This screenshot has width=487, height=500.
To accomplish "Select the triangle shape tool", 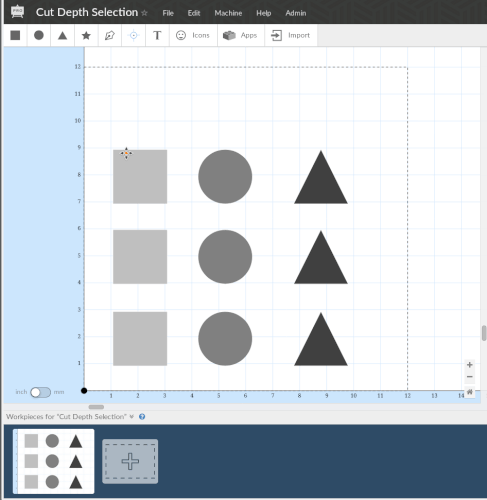I will [x=62, y=35].
